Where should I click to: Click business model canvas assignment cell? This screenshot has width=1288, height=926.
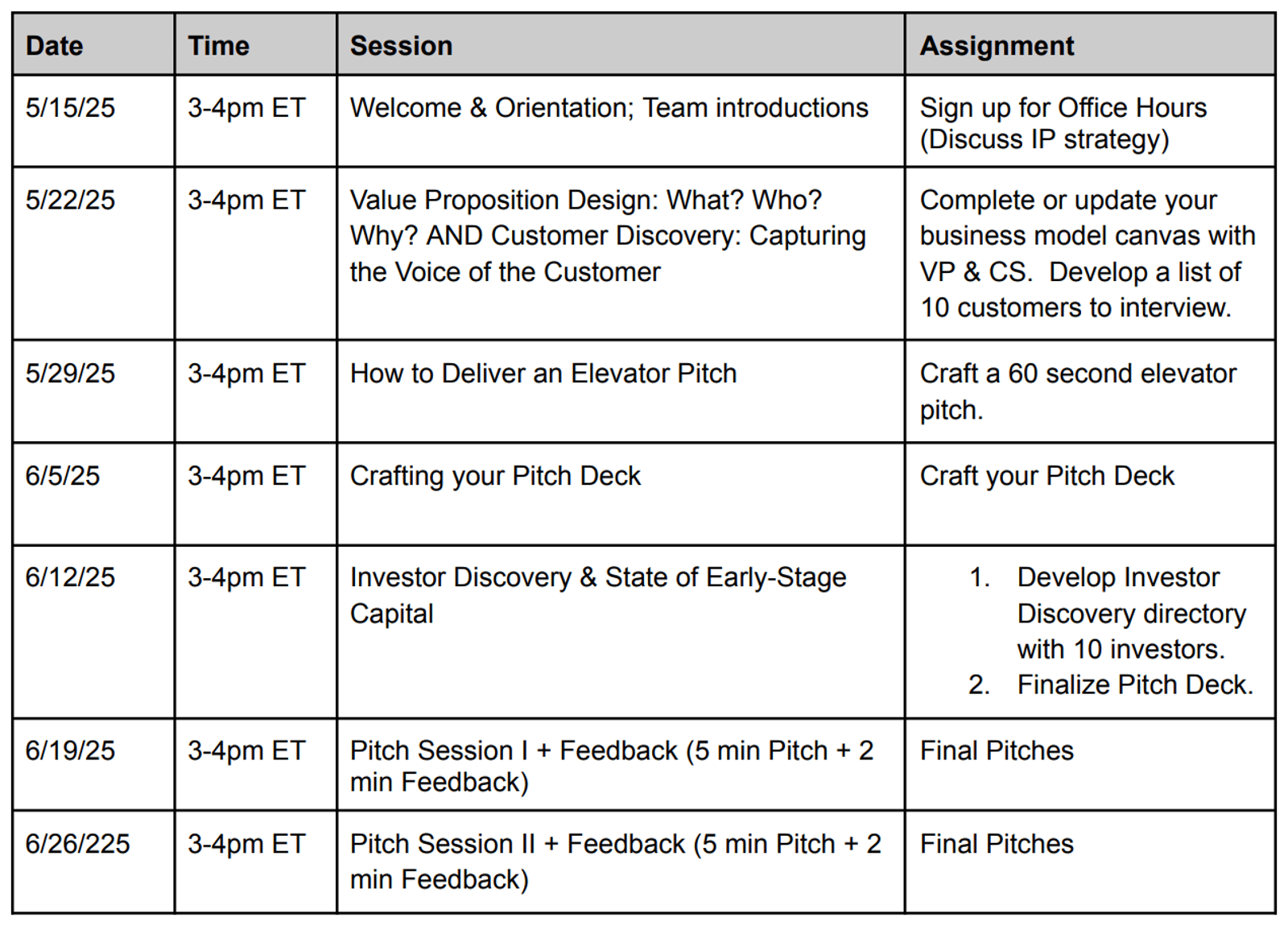1090,253
